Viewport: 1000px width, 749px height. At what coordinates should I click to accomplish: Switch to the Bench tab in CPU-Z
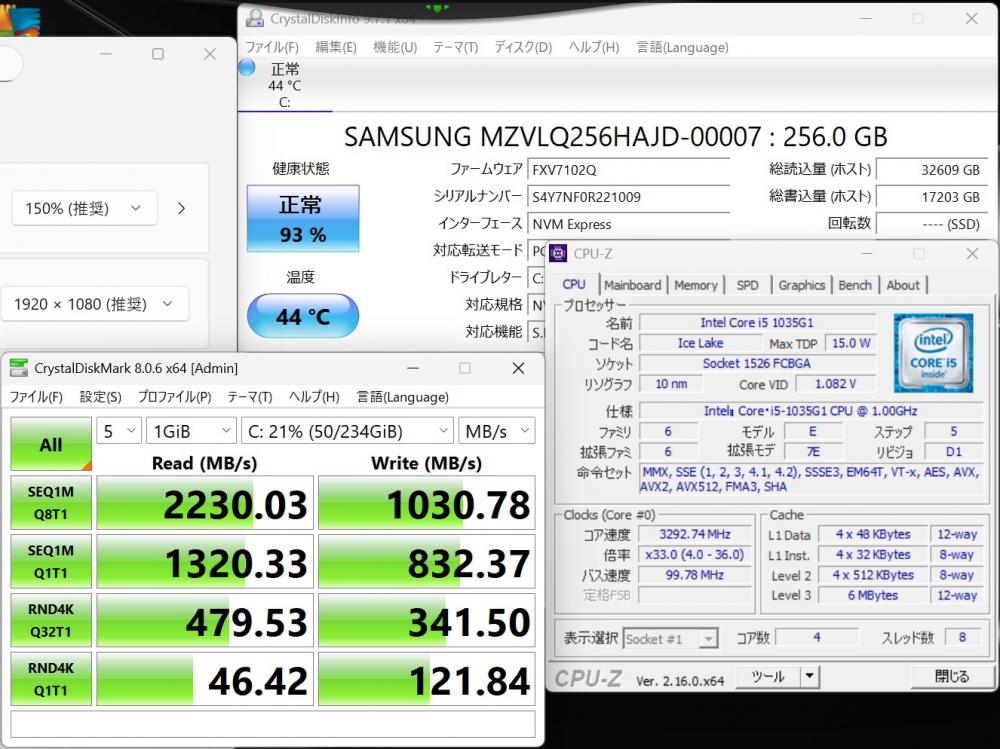click(854, 285)
